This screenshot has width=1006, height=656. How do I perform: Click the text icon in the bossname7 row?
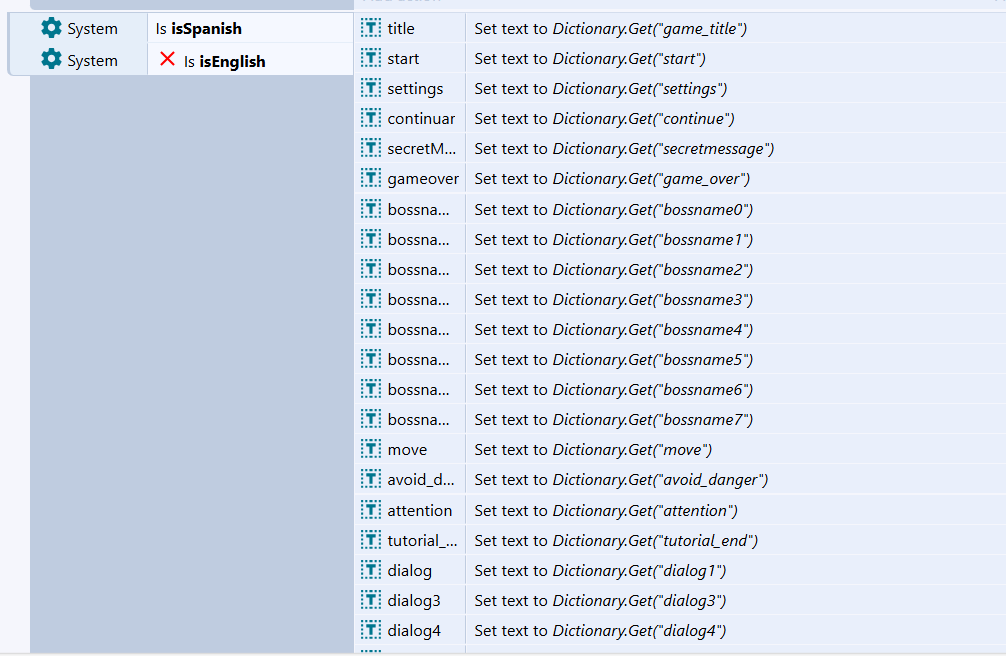point(371,419)
